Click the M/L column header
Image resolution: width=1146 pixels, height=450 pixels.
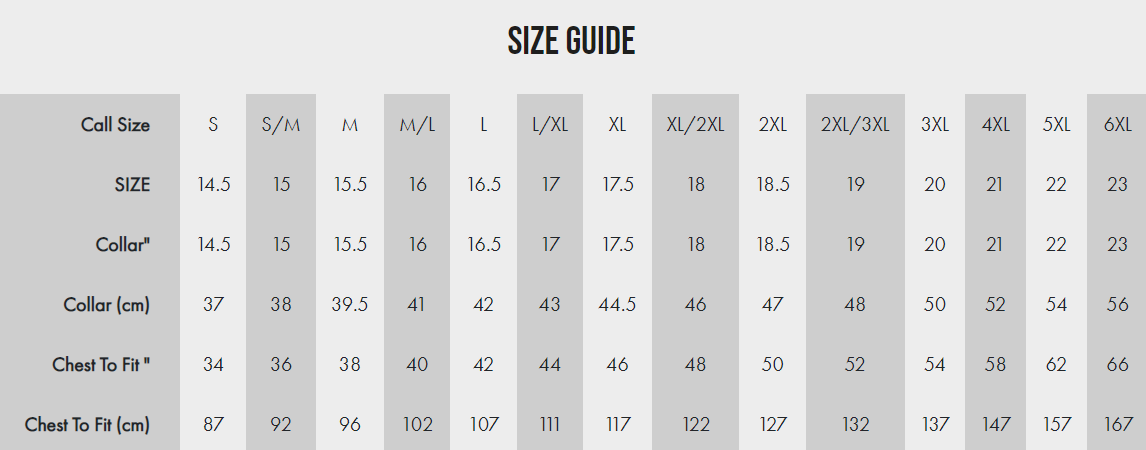click(x=417, y=125)
